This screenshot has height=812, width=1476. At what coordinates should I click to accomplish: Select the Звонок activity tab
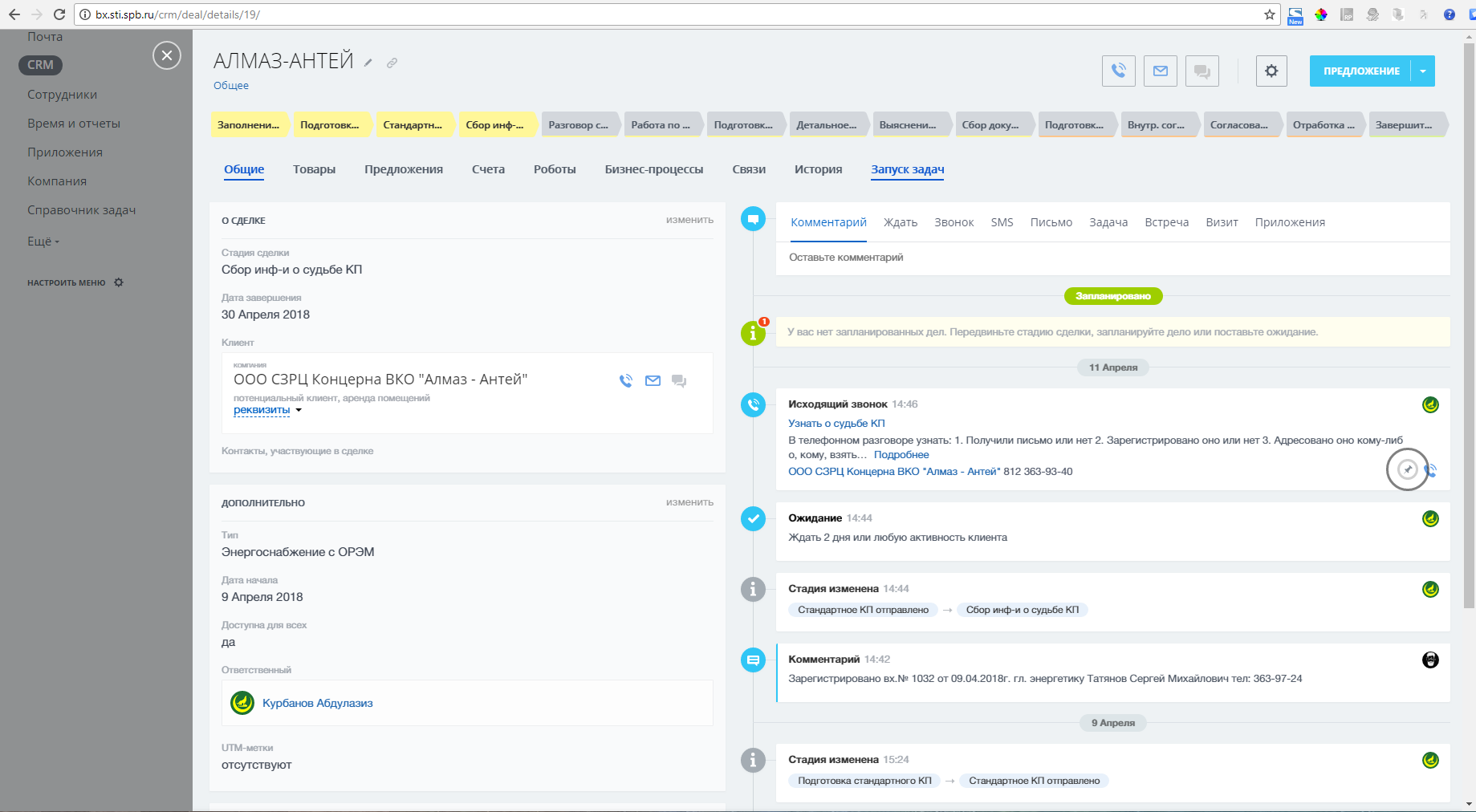pyautogui.click(x=954, y=222)
